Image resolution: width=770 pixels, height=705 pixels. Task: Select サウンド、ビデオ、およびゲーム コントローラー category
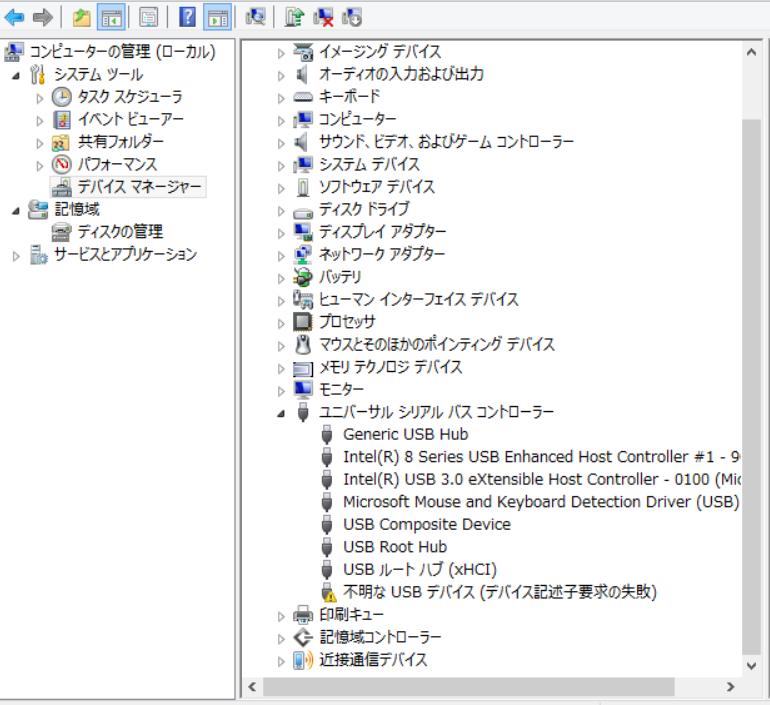click(x=446, y=142)
